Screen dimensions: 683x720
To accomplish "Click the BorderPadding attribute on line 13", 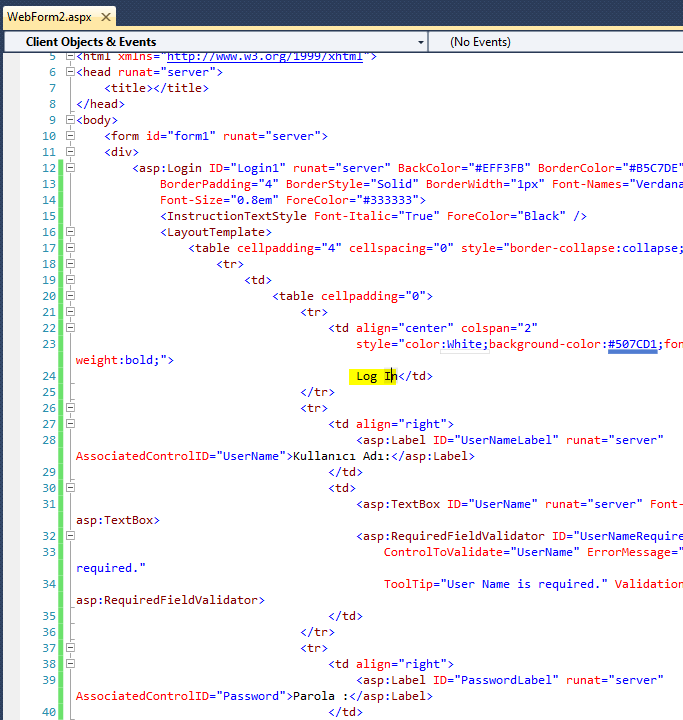I will [219, 184].
